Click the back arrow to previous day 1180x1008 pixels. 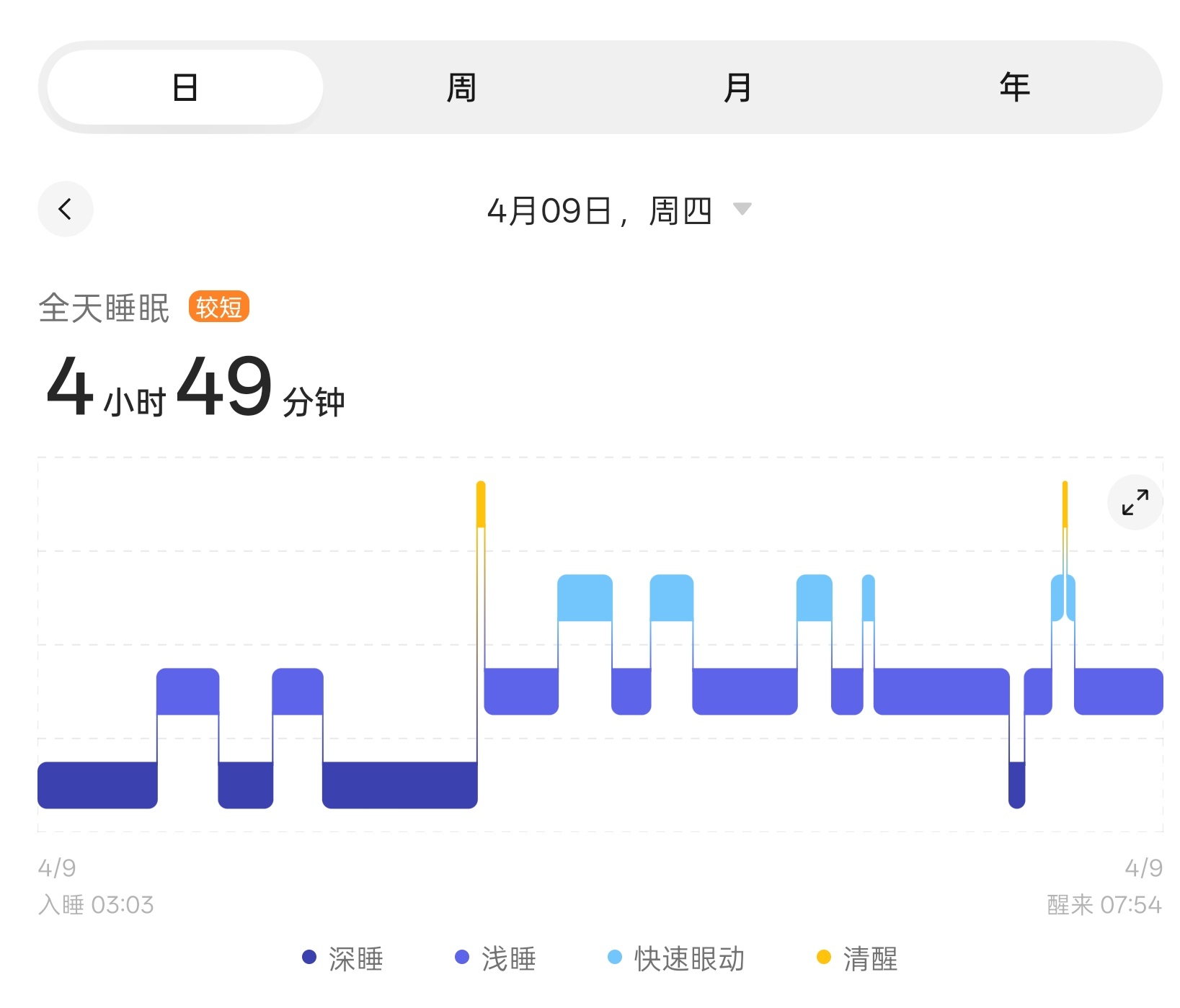tap(66, 209)
